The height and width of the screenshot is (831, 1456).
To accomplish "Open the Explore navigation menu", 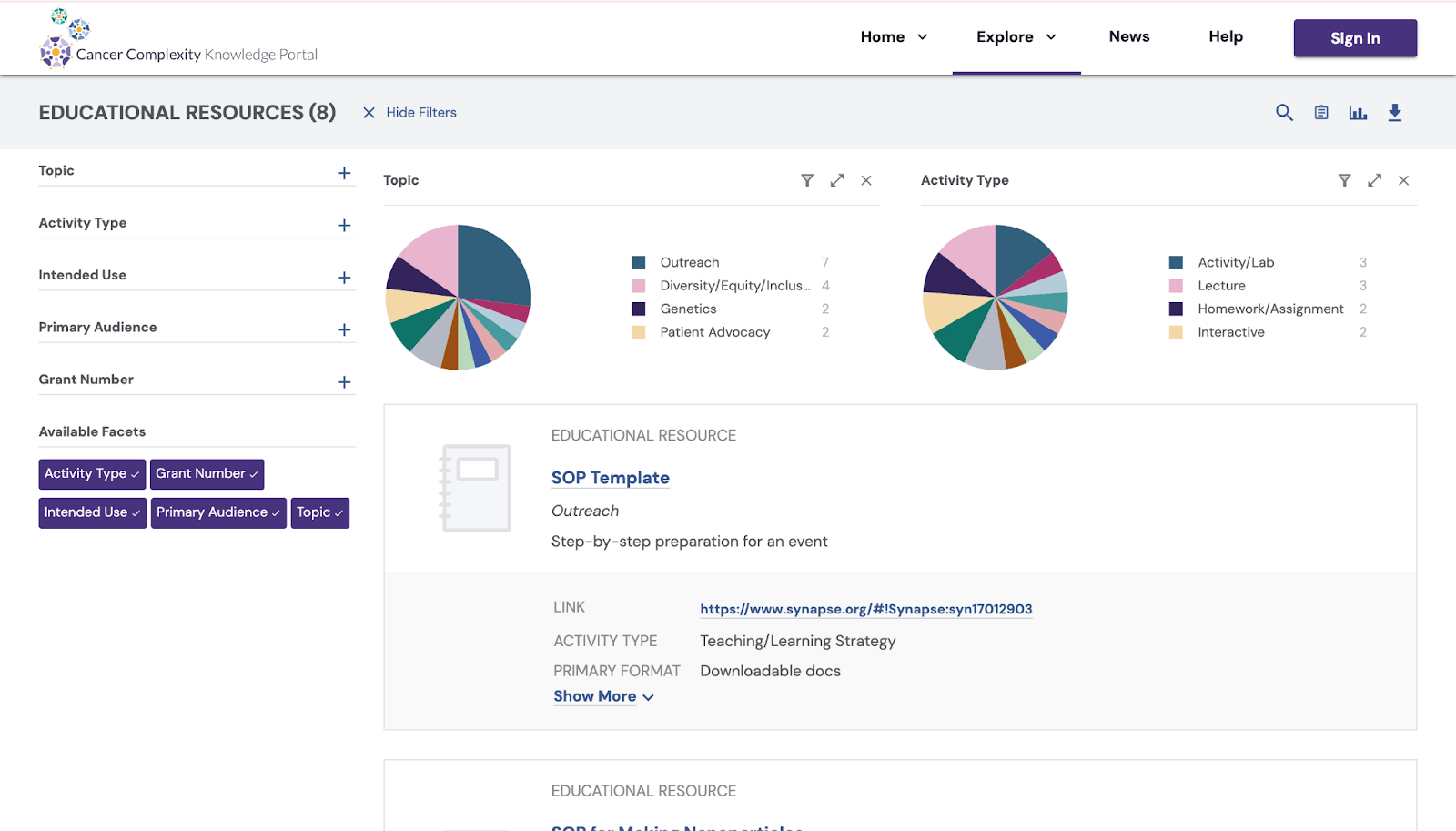I will [x=1016, y=37].
